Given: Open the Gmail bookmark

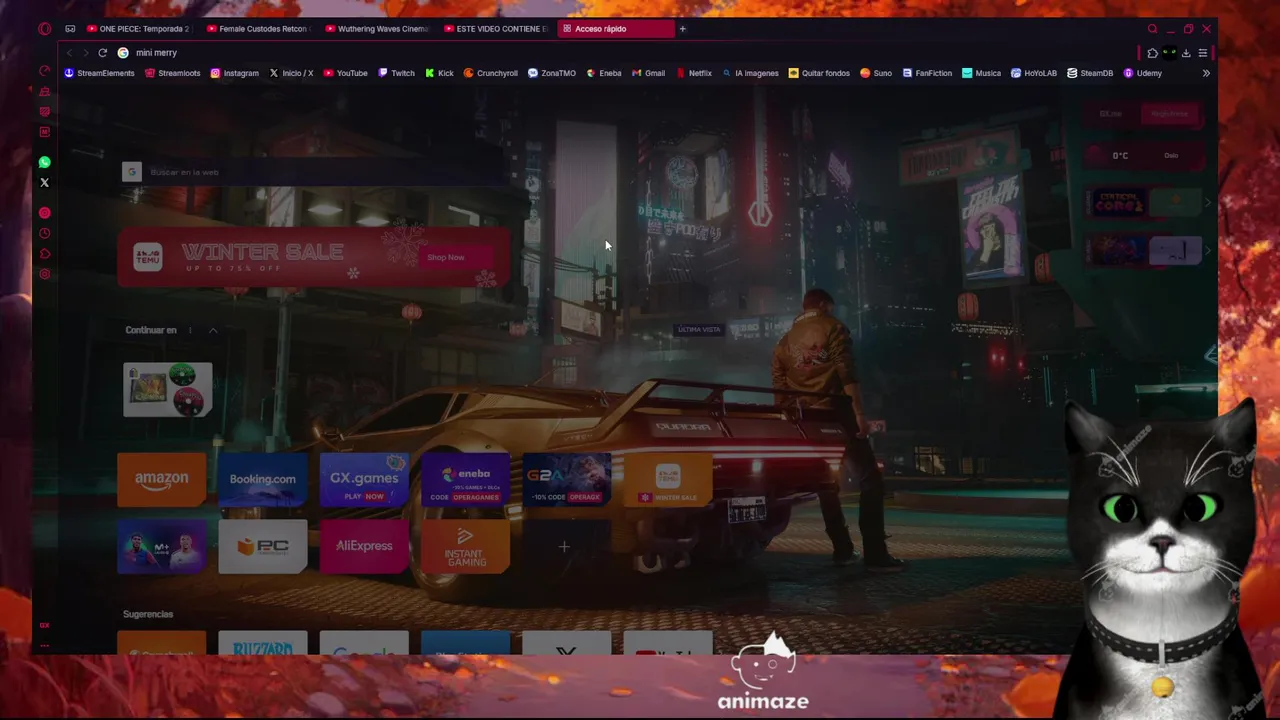Looking at the screenshot, I should pos(649,73).
